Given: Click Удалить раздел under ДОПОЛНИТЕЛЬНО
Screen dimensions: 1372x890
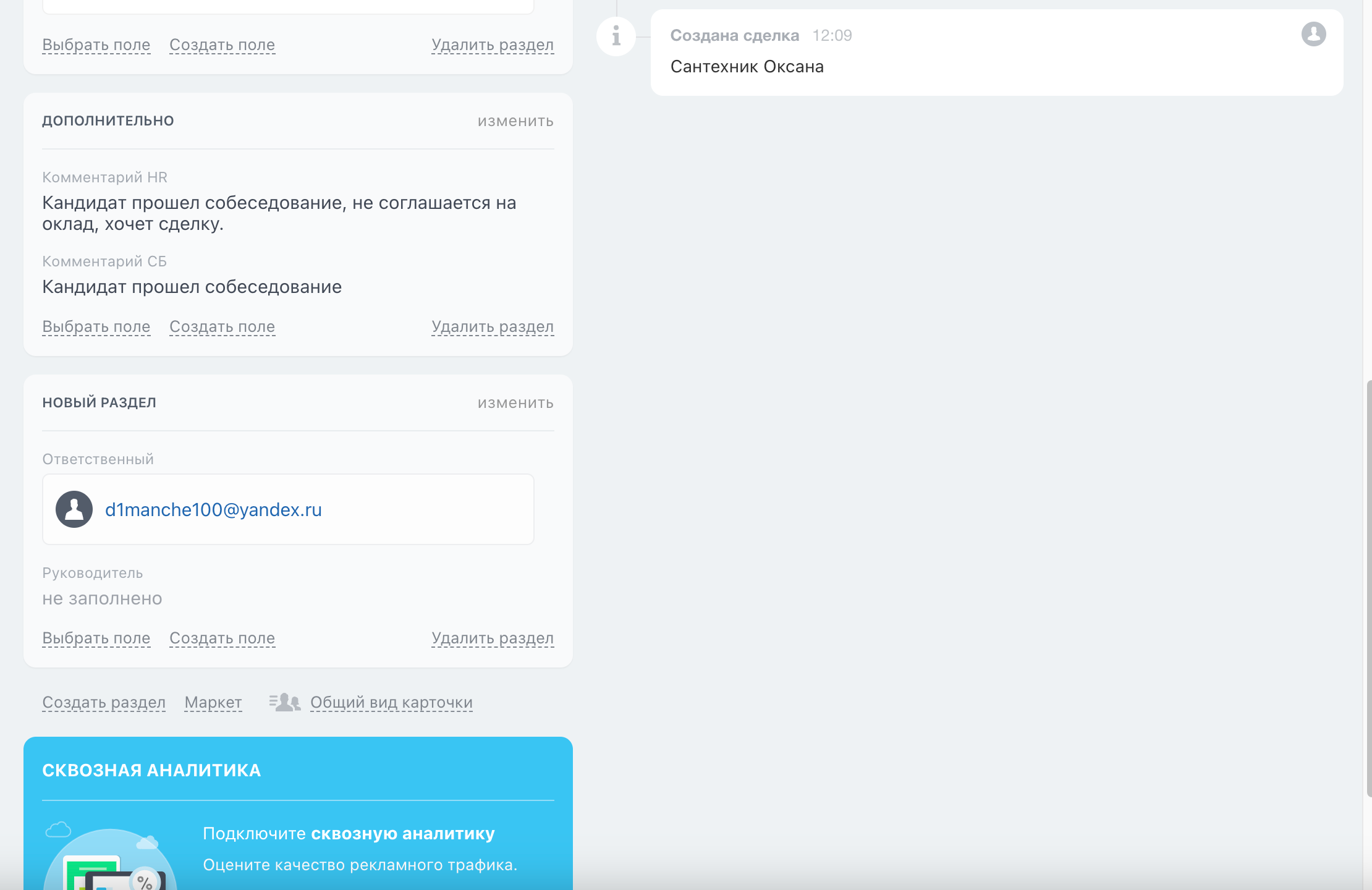Looking at the screenshot, I should pyautogui.click(x=492, y=326).
